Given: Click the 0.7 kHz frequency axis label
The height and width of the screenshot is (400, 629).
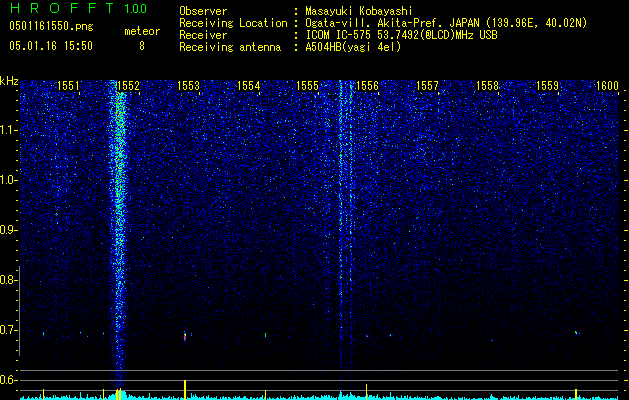Looking at the screenshot, I should (x=8, y=330).
